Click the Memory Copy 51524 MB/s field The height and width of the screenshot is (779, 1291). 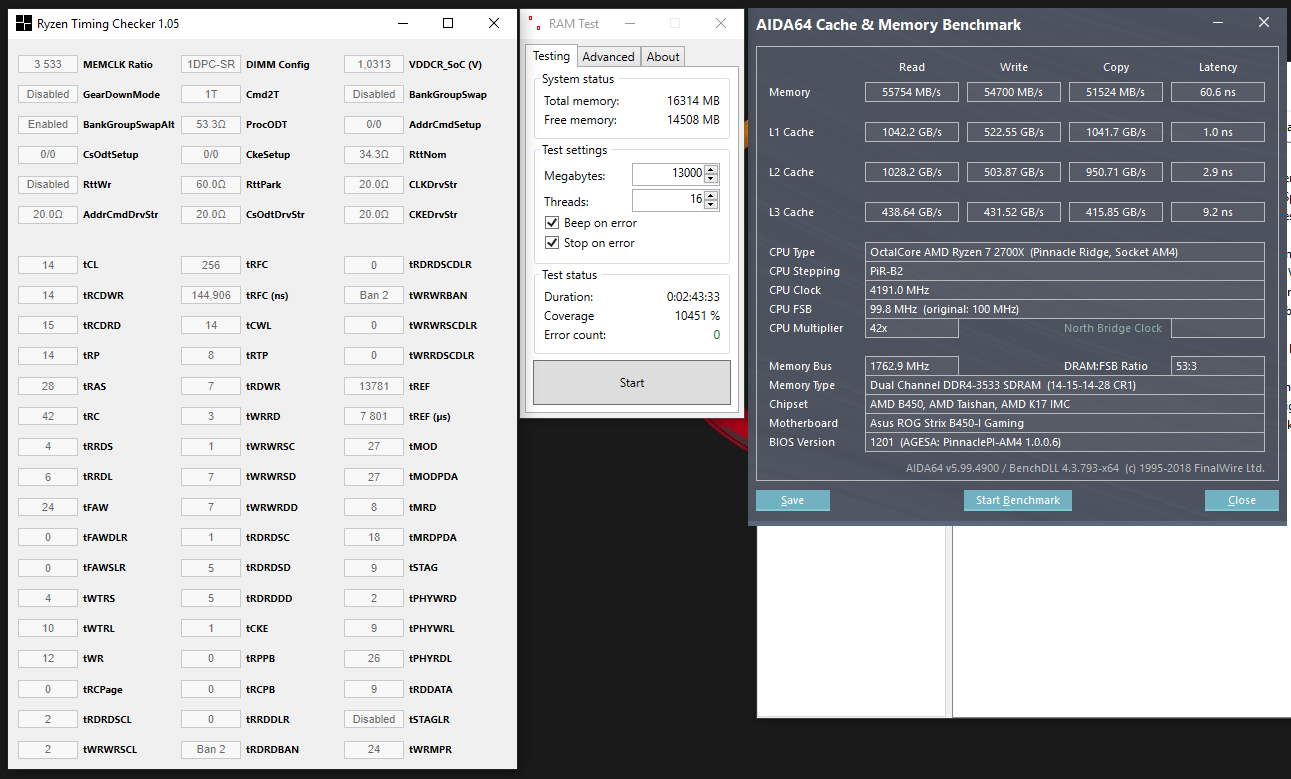[1116, 92]
